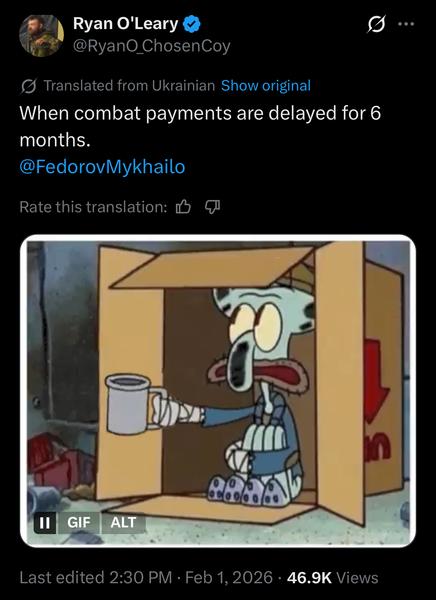Image resolution: width=436 pixels, height=600 pixels.
Task: Click the Ryan O'Leary display name
Action: click(x=126, y=24)
